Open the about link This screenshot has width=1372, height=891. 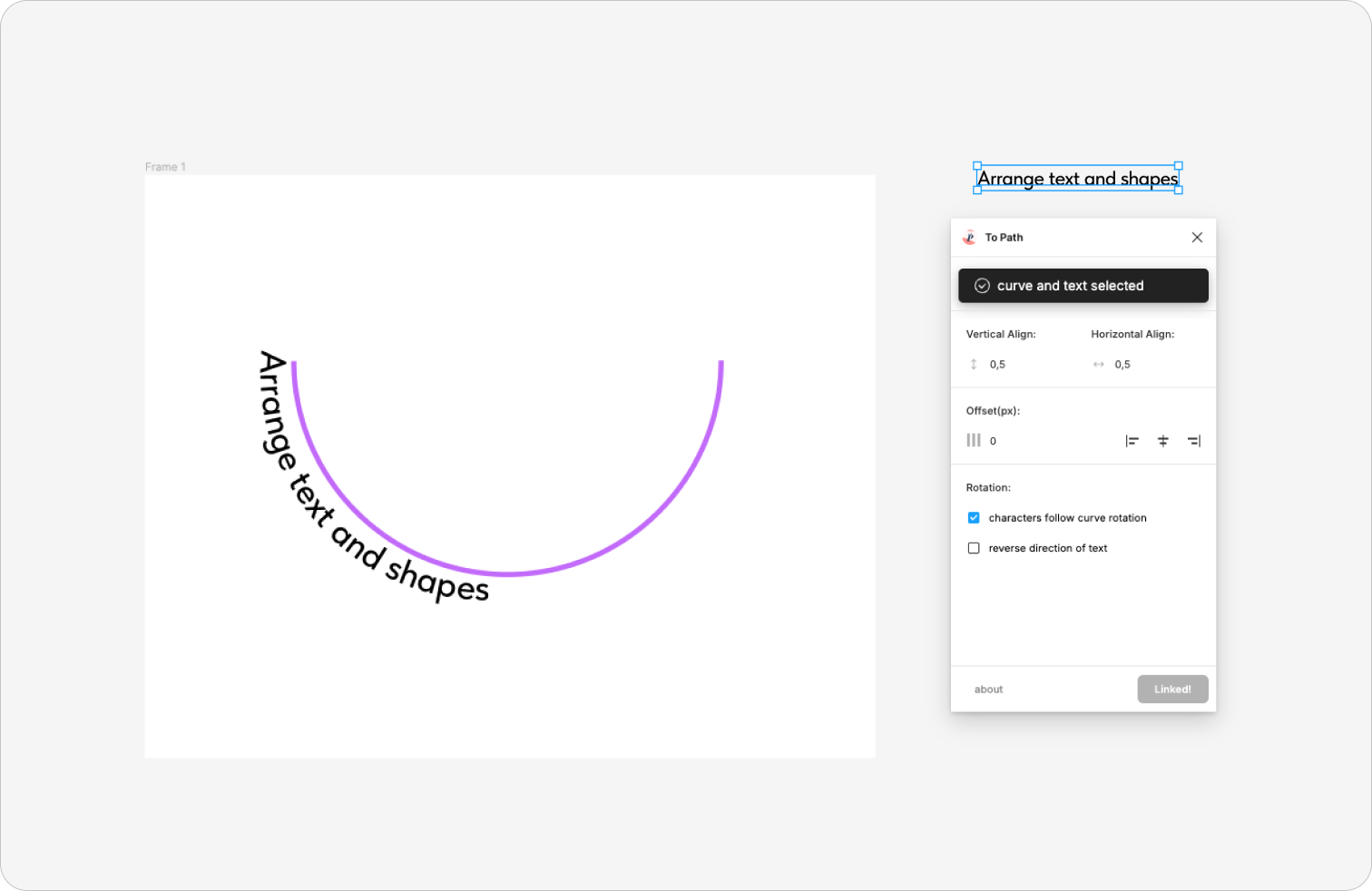click(988, 689)
